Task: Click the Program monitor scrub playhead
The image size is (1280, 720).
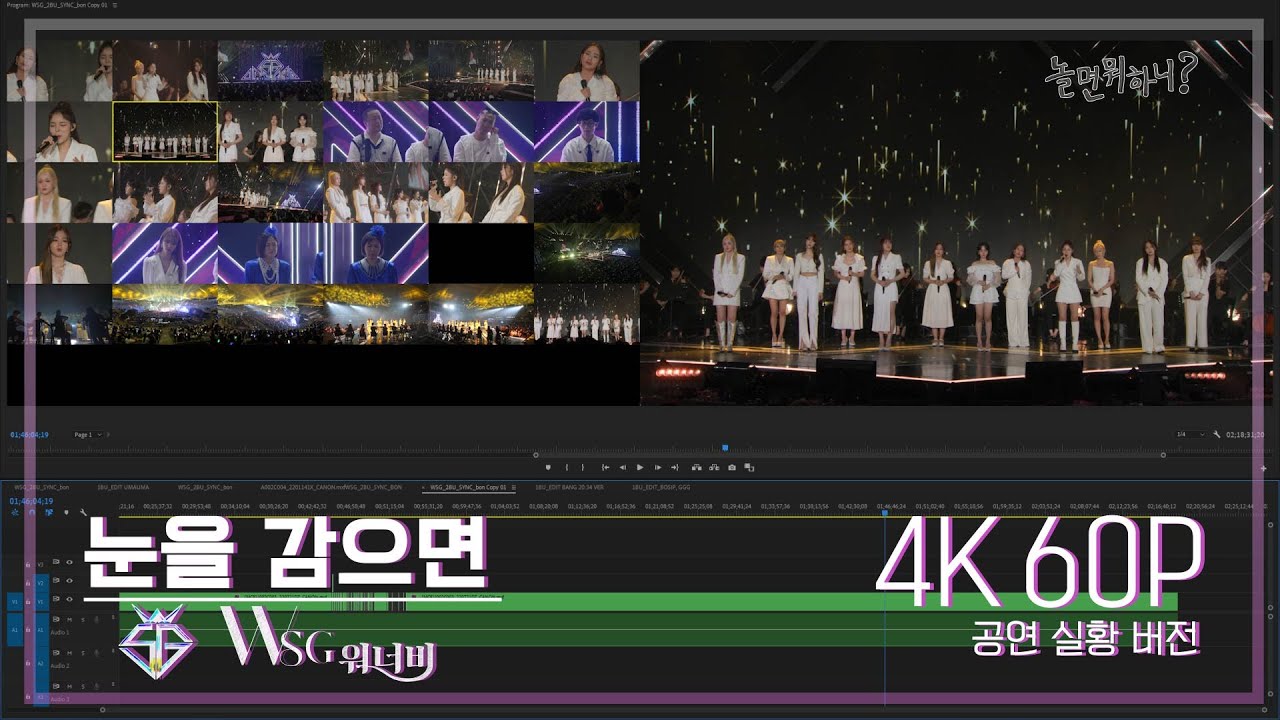Action: coord(725,448)
